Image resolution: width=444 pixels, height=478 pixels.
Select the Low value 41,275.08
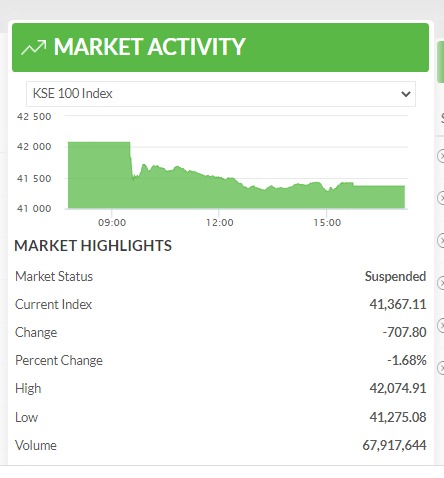pos(398,417)
